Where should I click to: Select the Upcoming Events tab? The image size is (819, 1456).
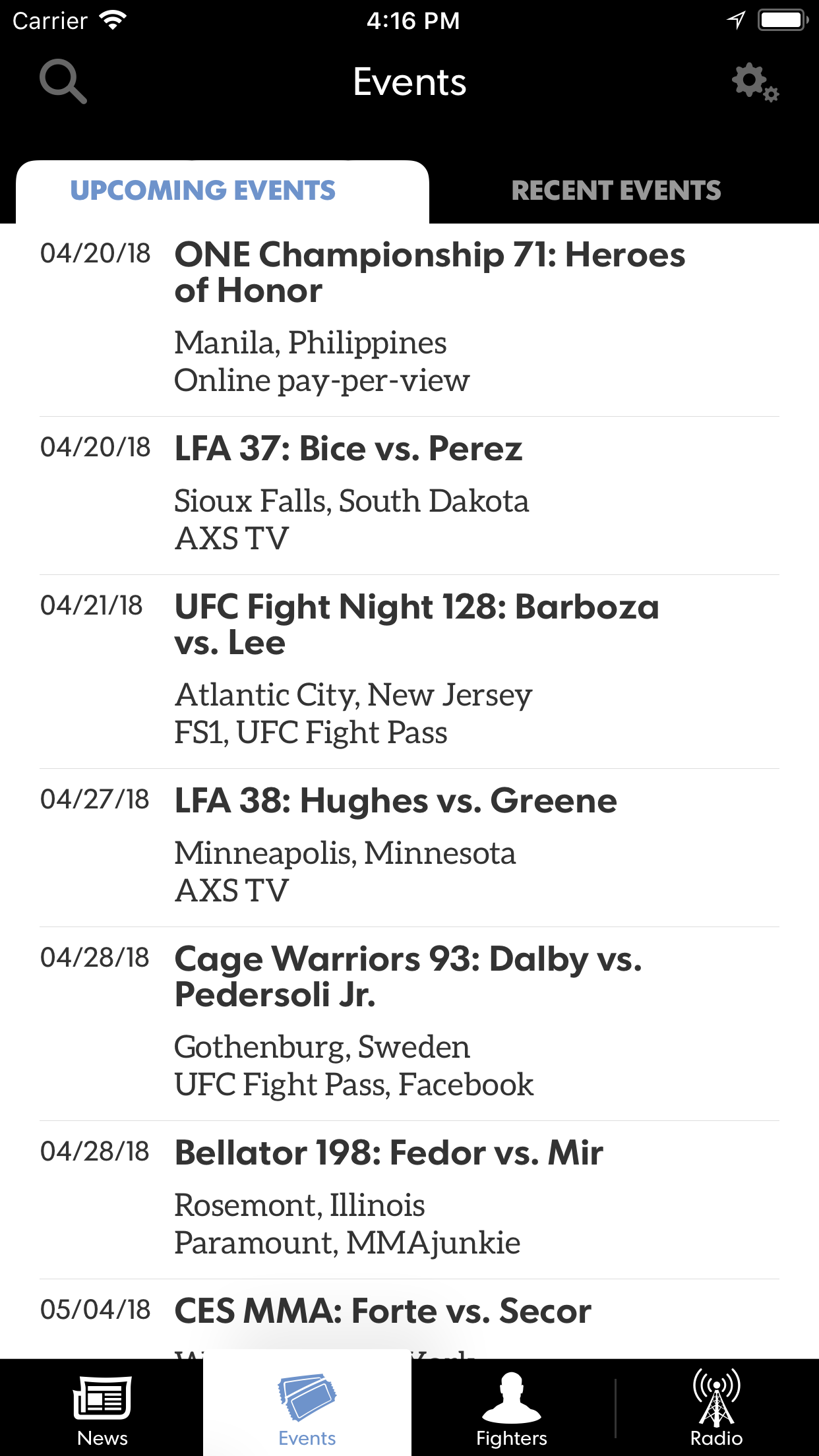pos(203,191)
